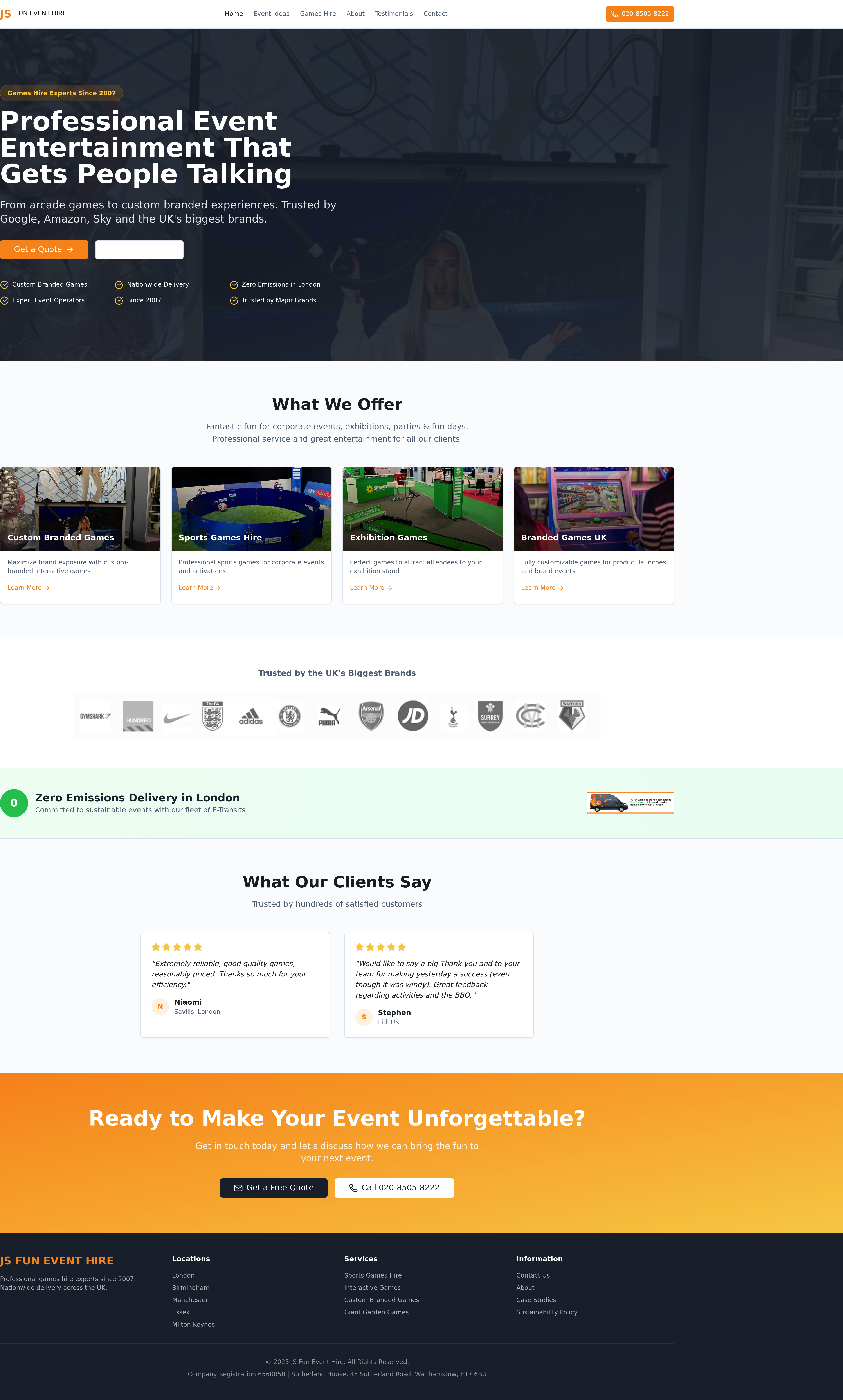Click the Gymshark brand logo

[x=95, y=716]
